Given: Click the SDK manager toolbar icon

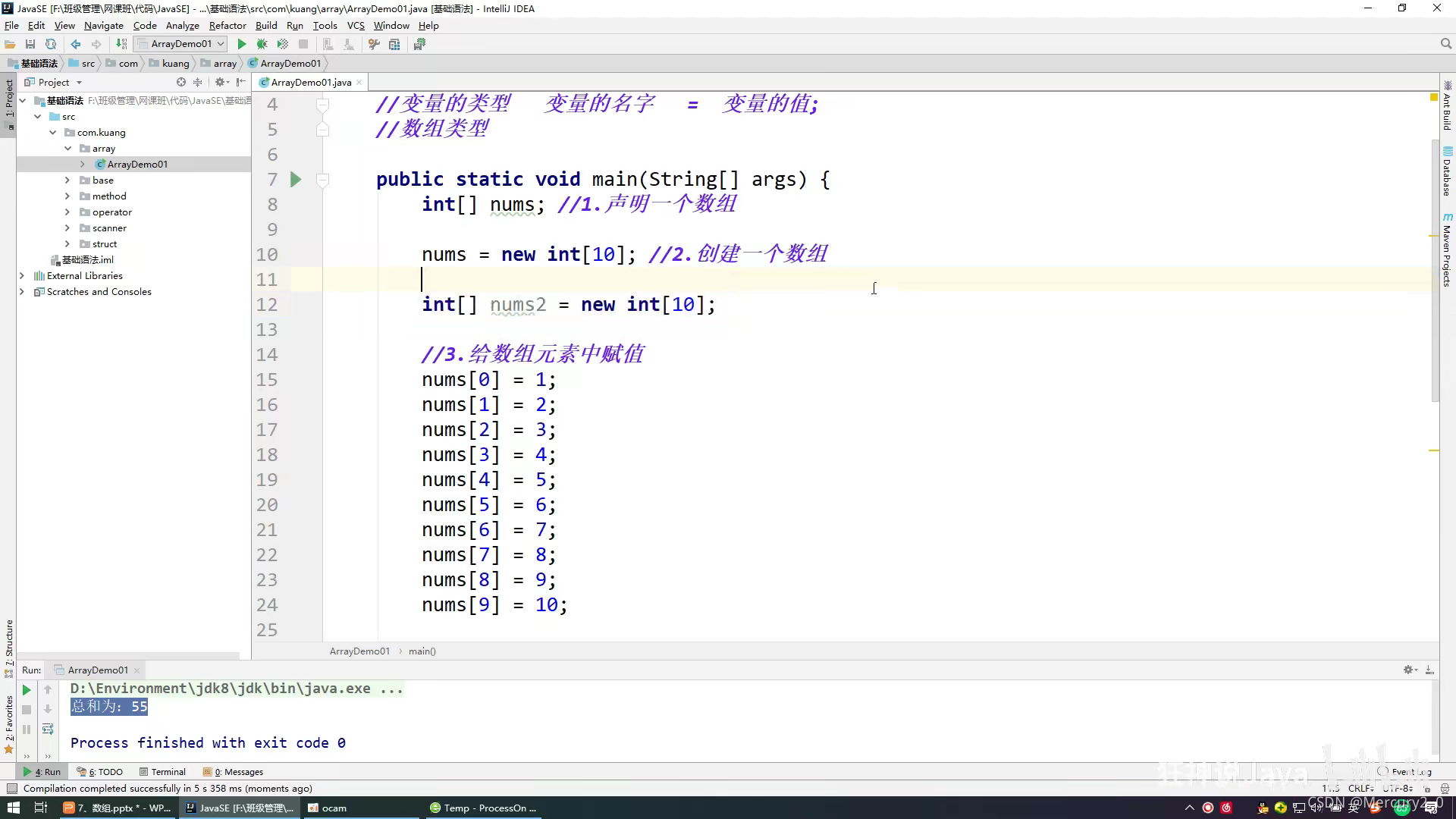Looking at the screenshot, I should point(419,44).
